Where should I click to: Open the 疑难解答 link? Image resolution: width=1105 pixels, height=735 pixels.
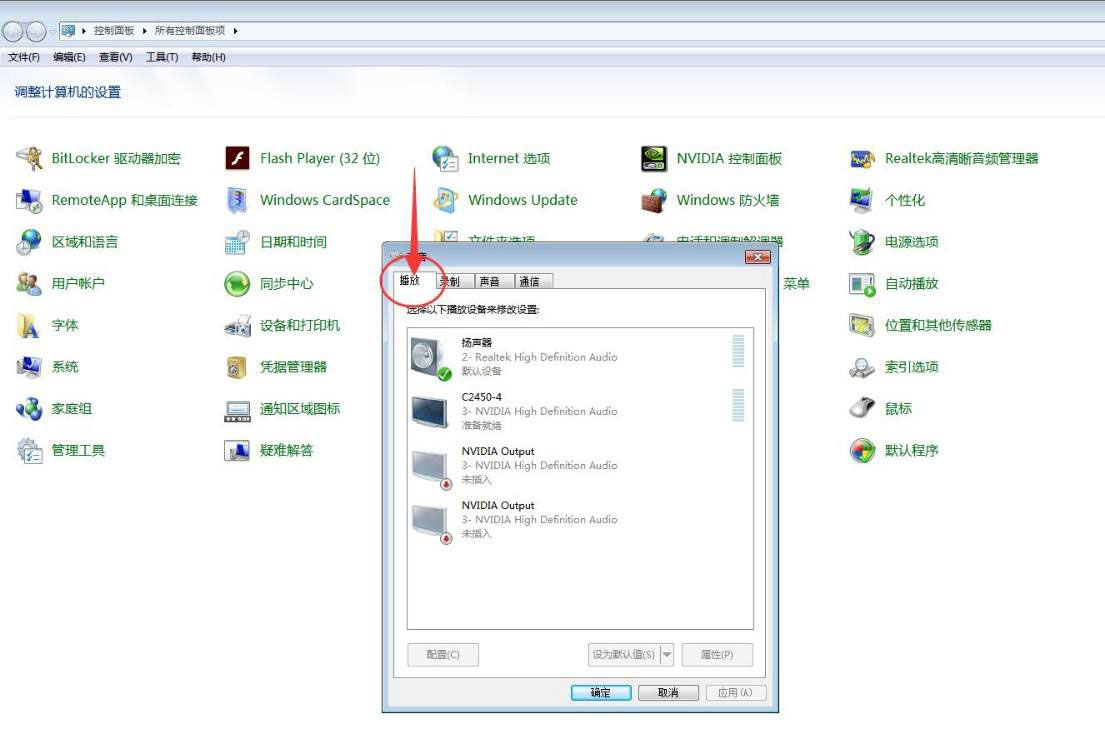[x=286, y=450]
